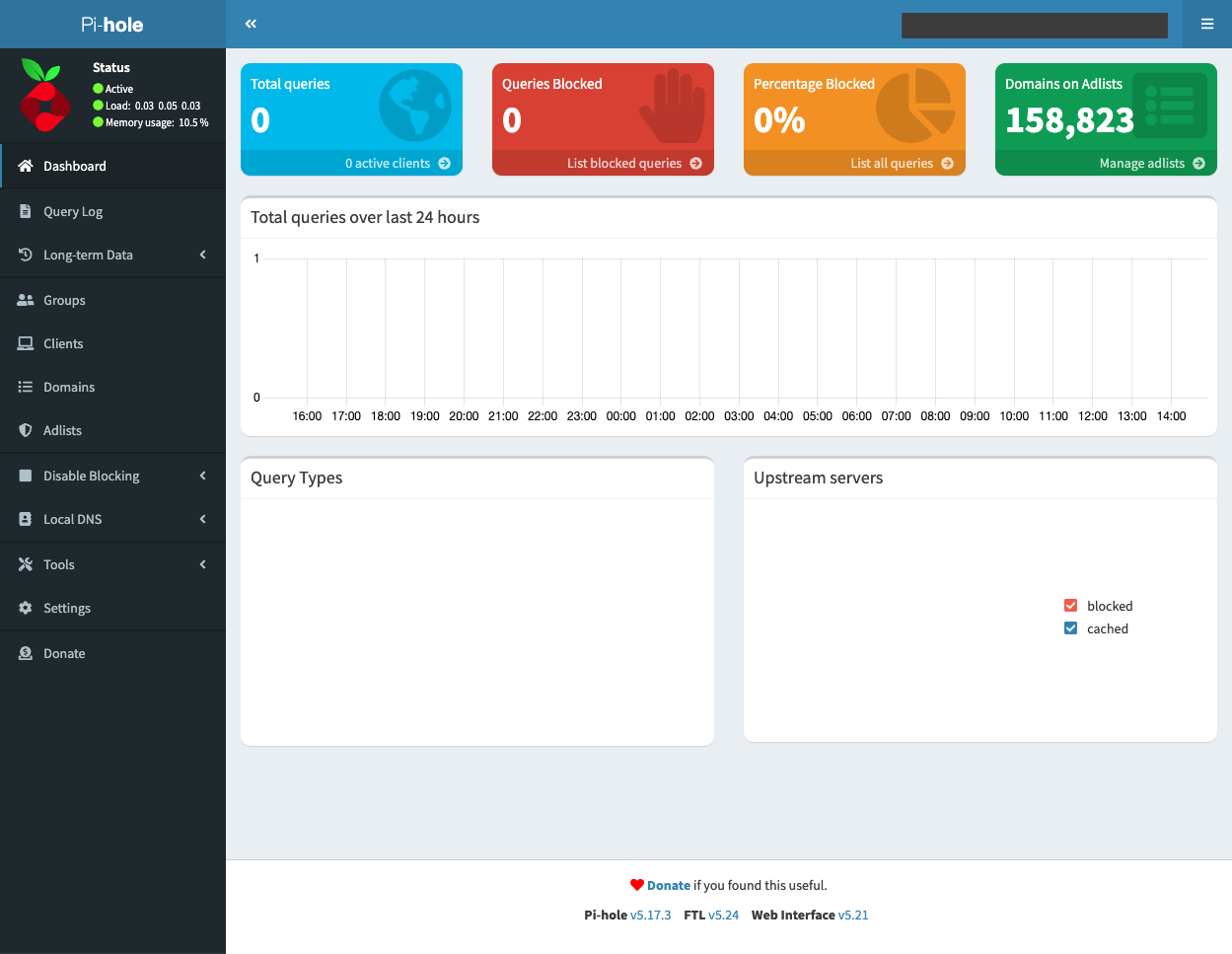Click globe icon in Total queries card
Screen dimensions: 1232x954
click(415, 106)
